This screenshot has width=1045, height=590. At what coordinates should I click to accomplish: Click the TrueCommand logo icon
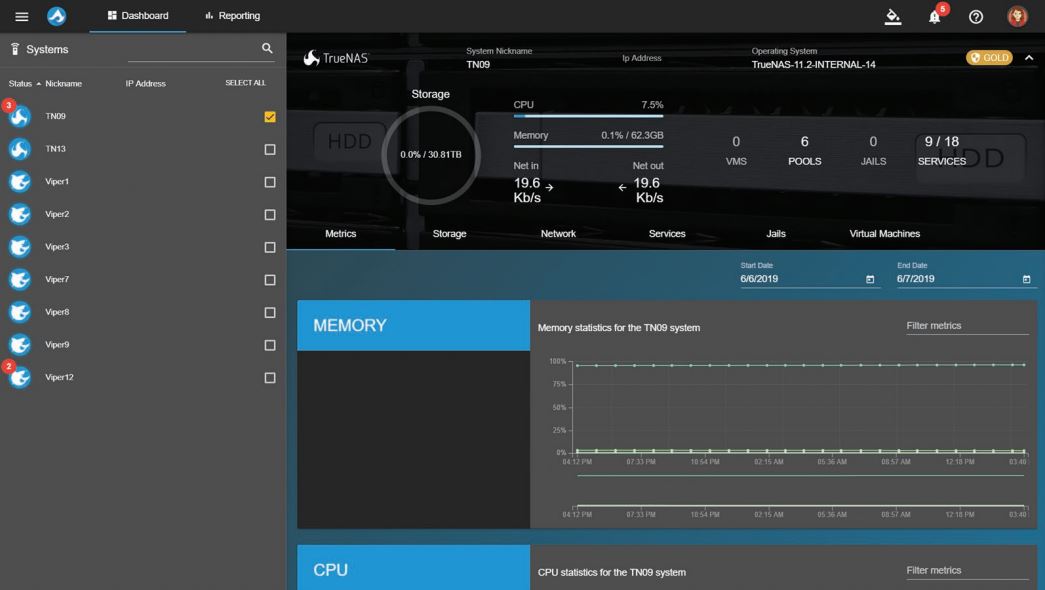[57, 16]
